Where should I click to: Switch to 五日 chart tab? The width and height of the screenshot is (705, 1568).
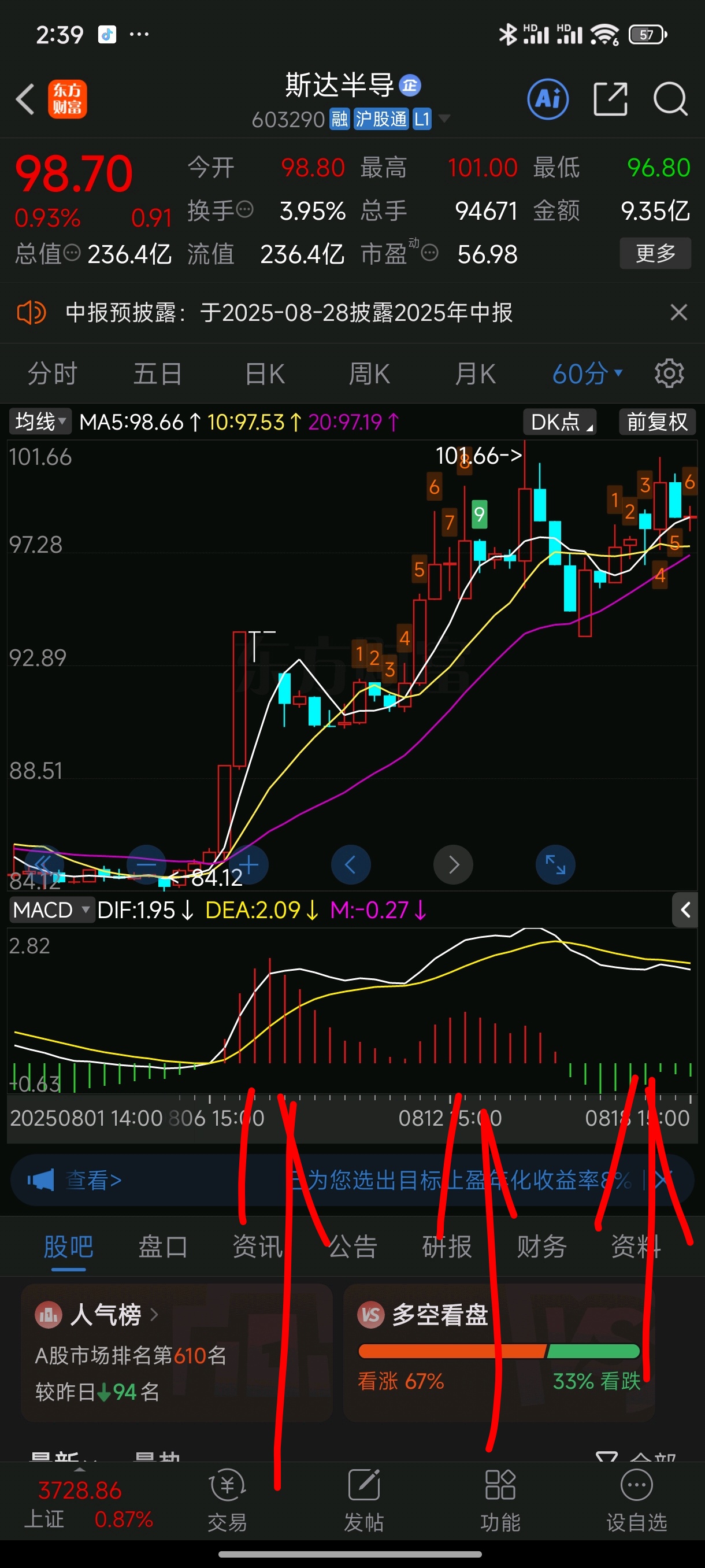(158, 373)
